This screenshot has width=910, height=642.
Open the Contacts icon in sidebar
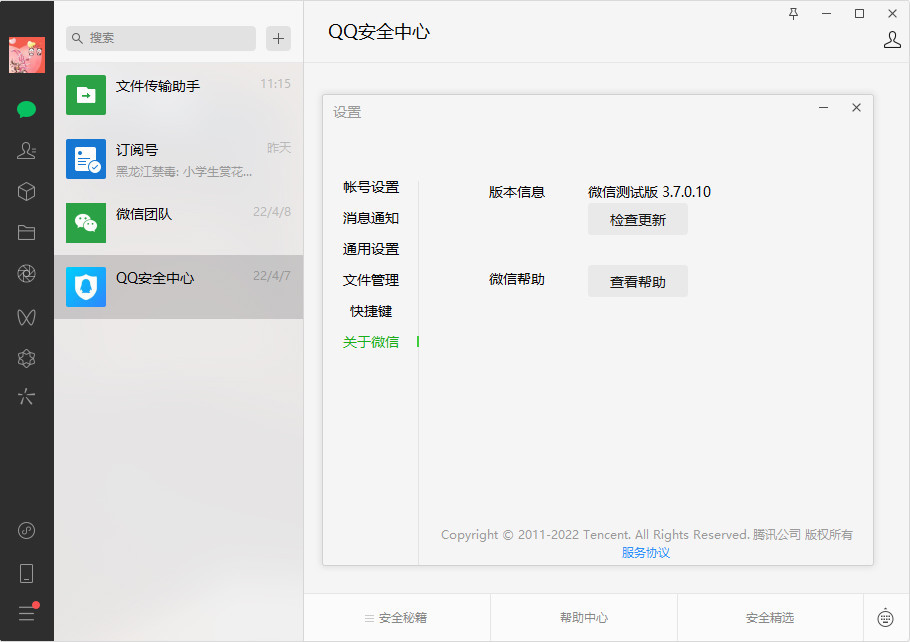click(x=26, y=150)
